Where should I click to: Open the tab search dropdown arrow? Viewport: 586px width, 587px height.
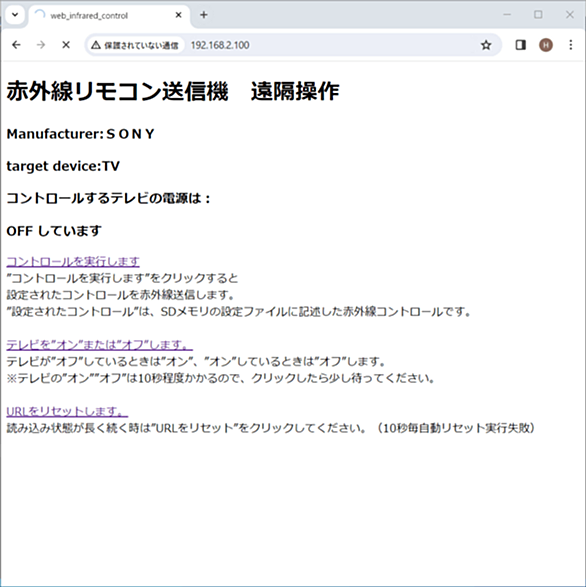(15, 15)
